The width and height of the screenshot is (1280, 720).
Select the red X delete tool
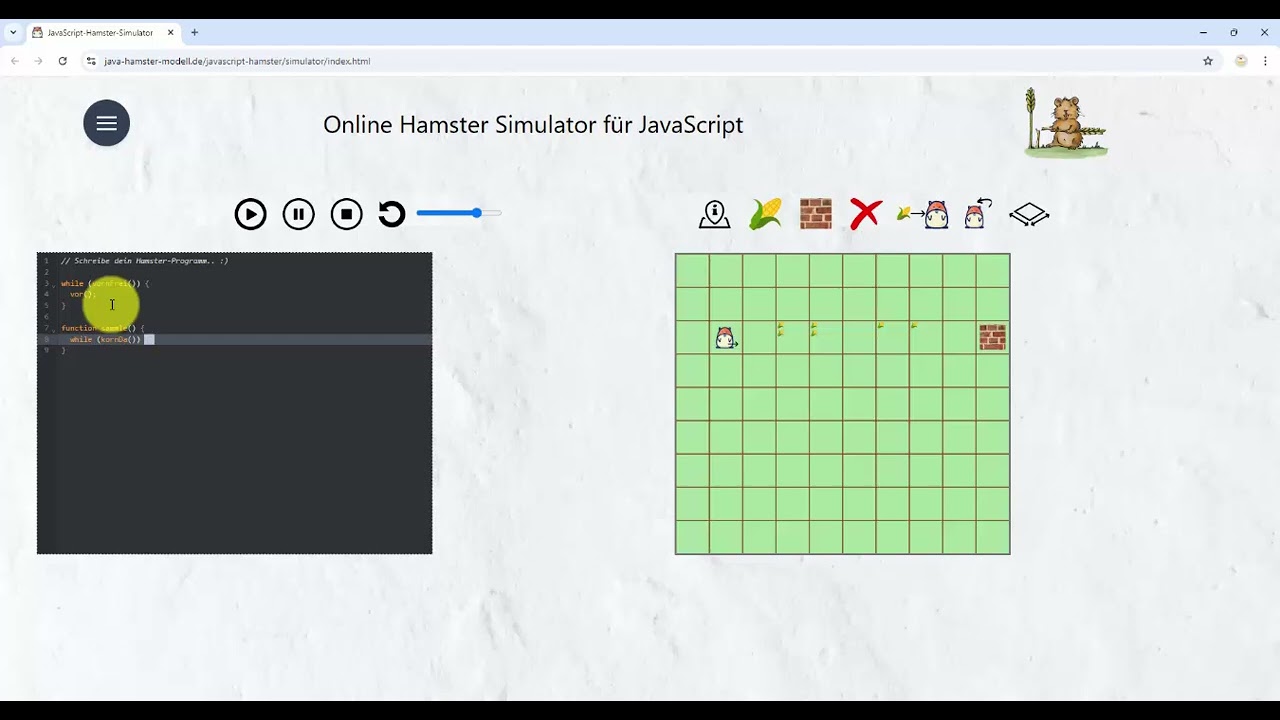click(866, 214)
